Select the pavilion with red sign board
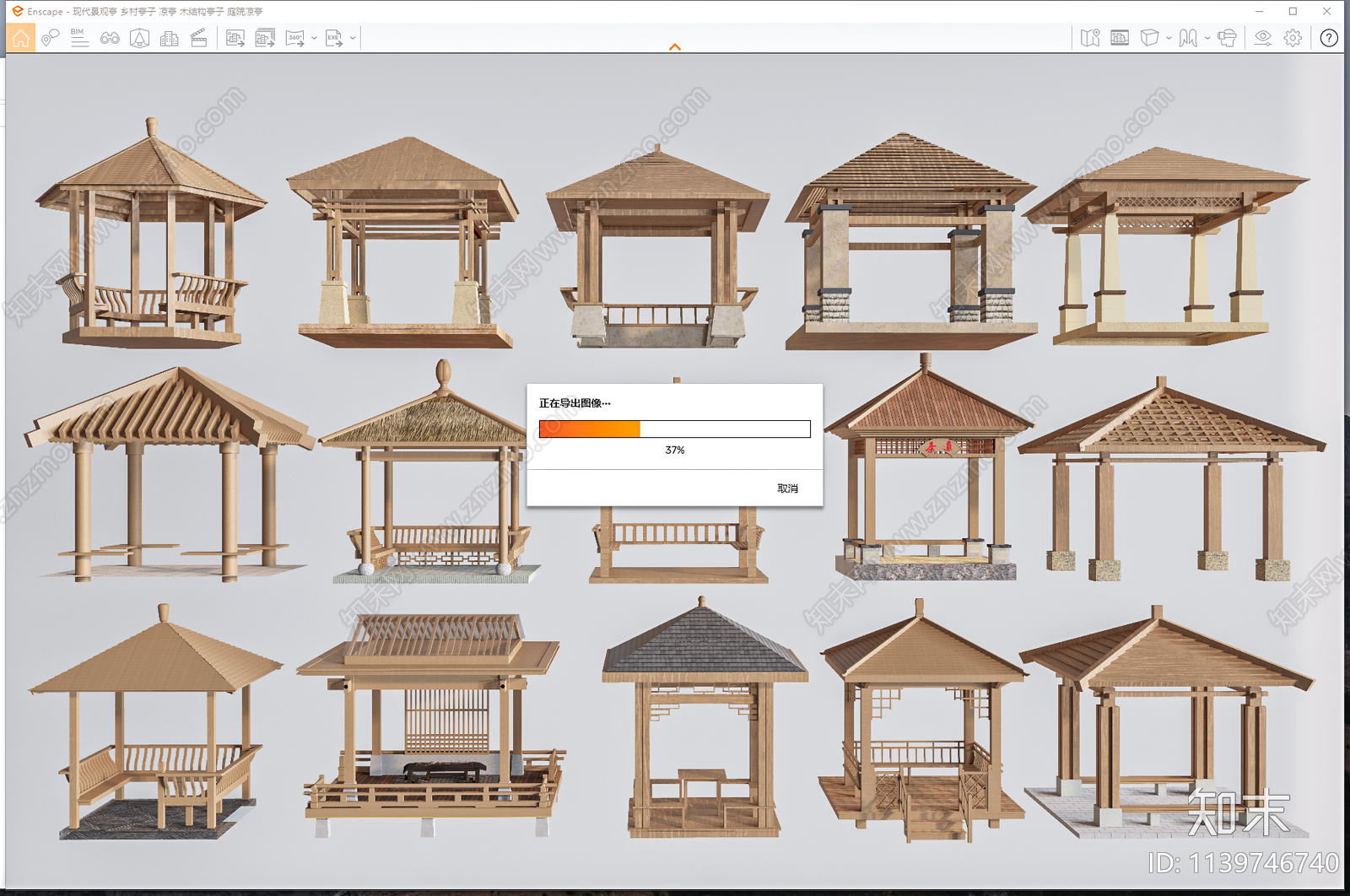Screen dimensions: 1350x896 pyautogui.click(x=929, y=467)
